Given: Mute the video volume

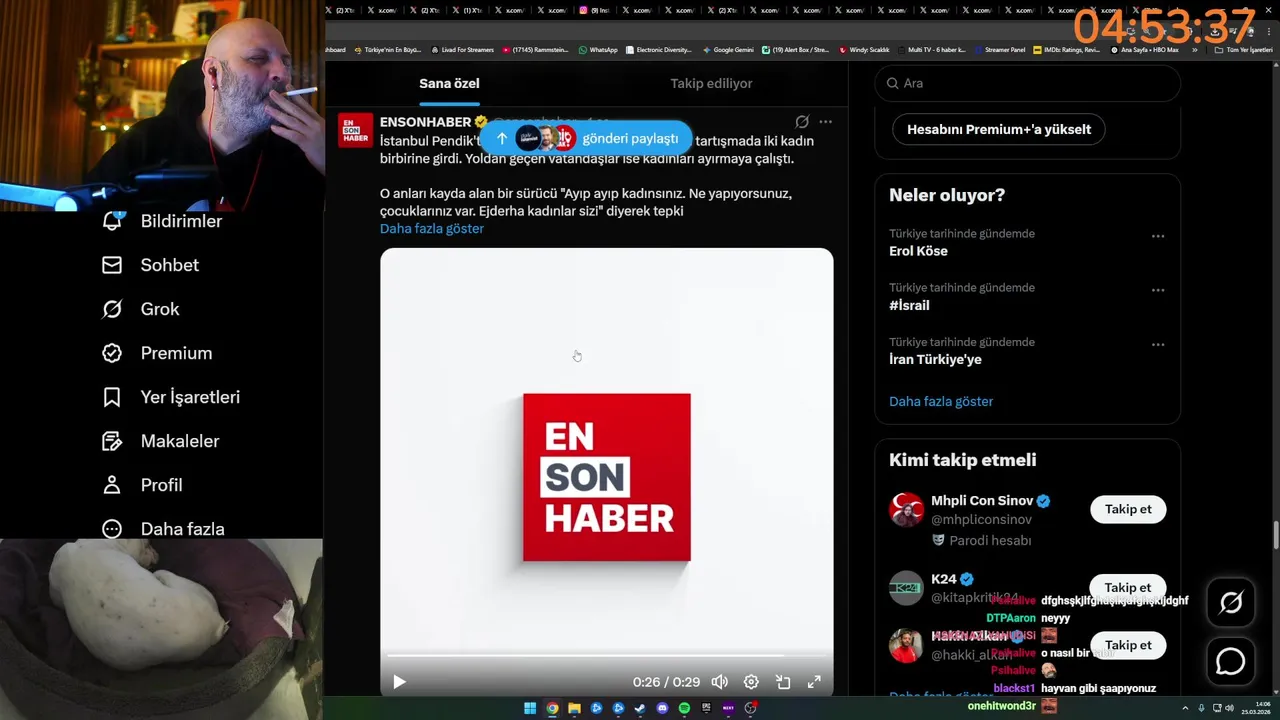Looking at the screenshot, I should click(x=719, y=682).
